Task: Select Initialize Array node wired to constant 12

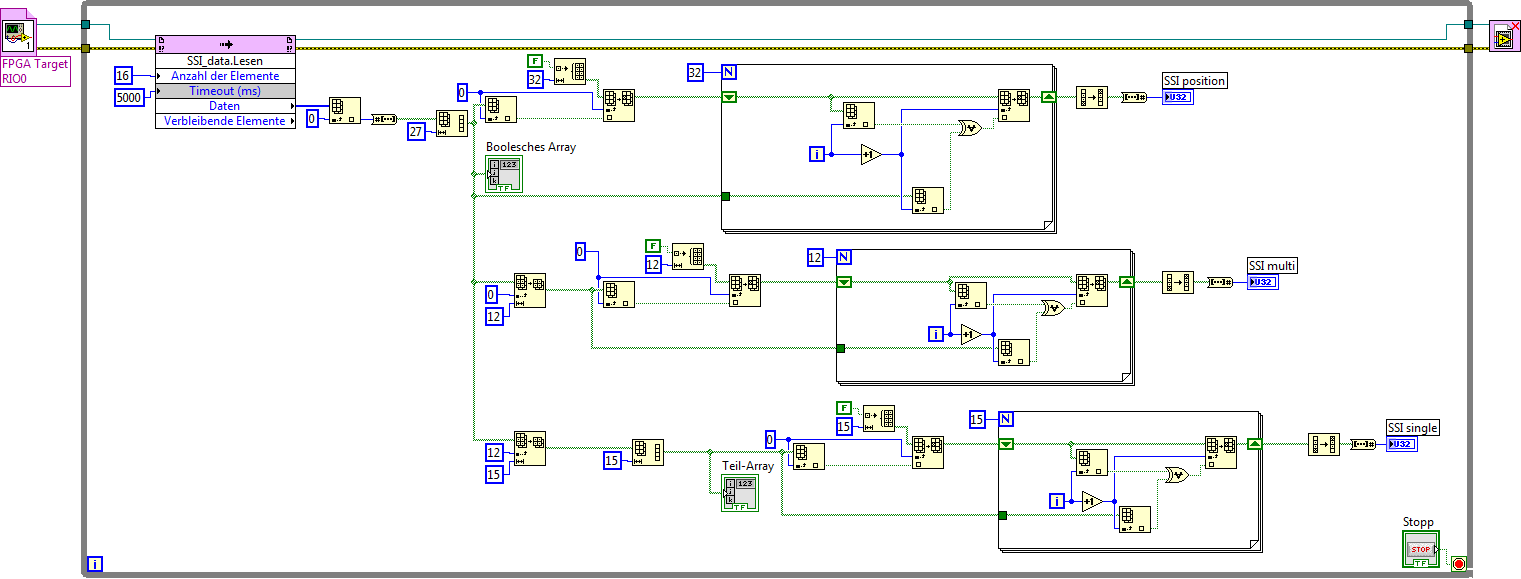Action: click(688, 256)
